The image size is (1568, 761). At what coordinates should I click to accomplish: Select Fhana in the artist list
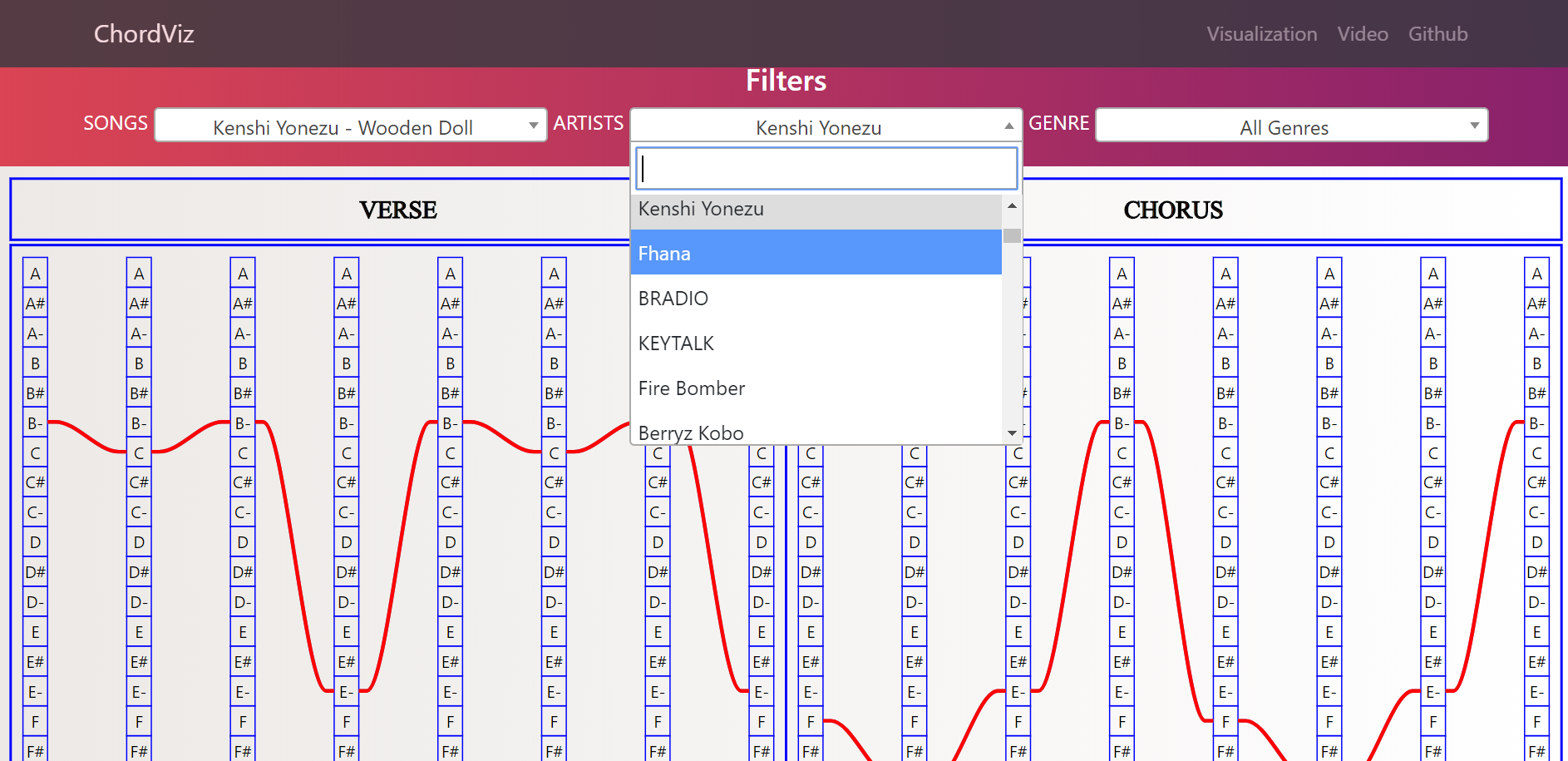816,253
